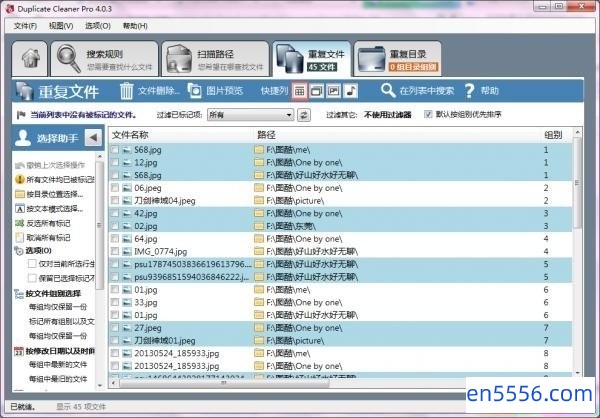Click 在列表中搜索 magnifier icon

pos(388,91)
